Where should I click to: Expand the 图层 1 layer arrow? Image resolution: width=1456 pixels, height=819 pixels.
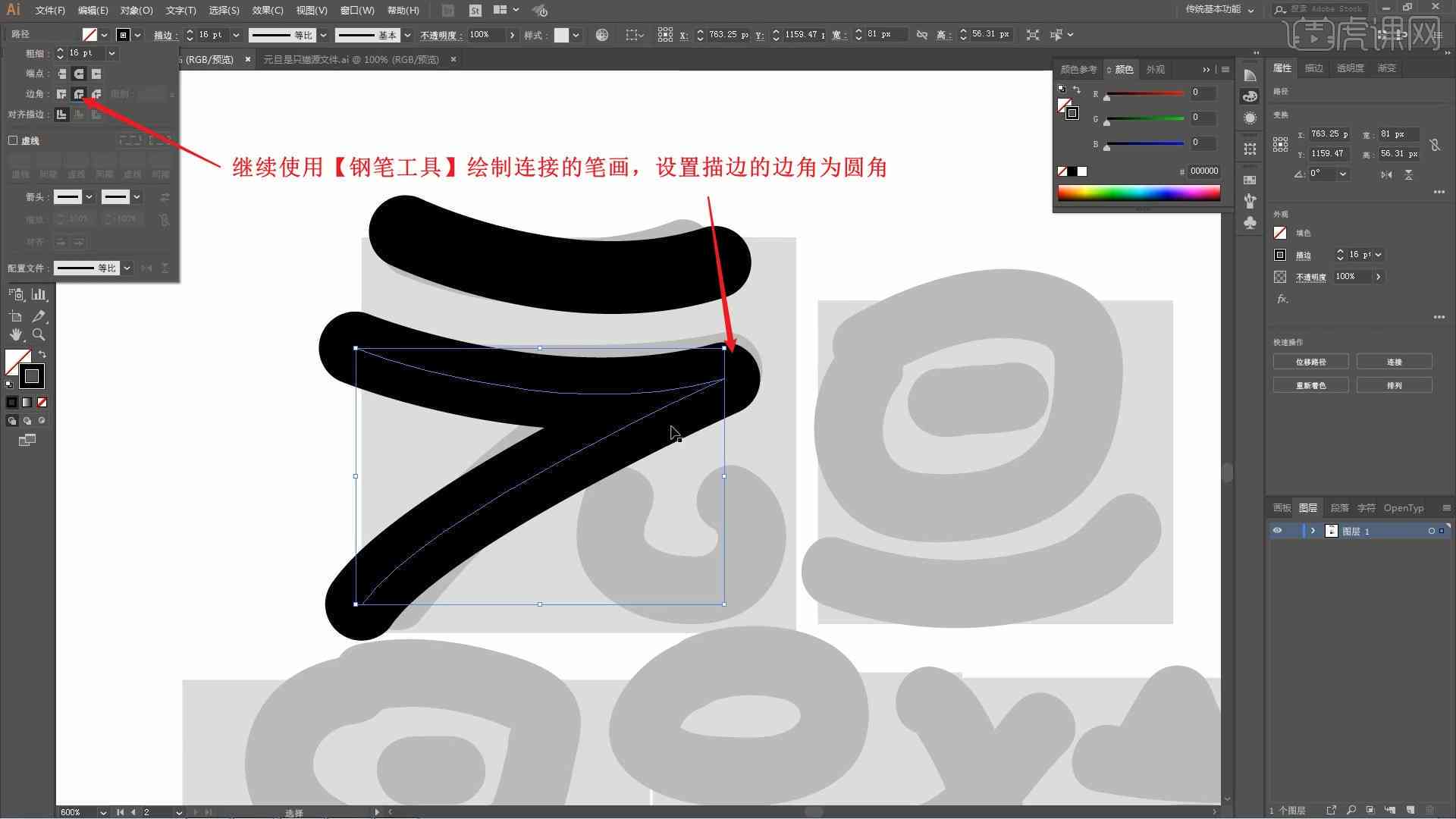click(1313, 531)
